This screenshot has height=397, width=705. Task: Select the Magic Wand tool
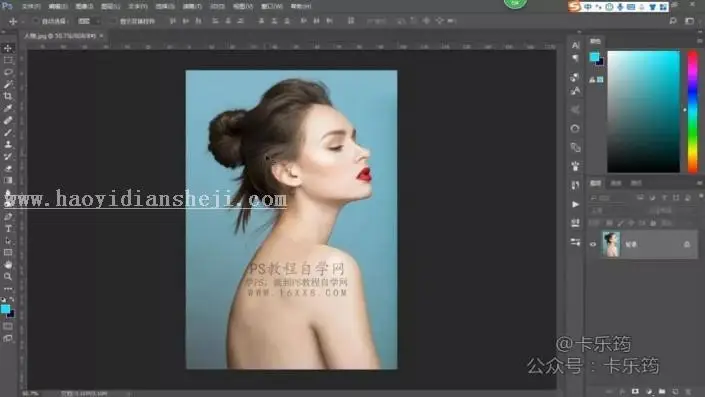(8, 84)
